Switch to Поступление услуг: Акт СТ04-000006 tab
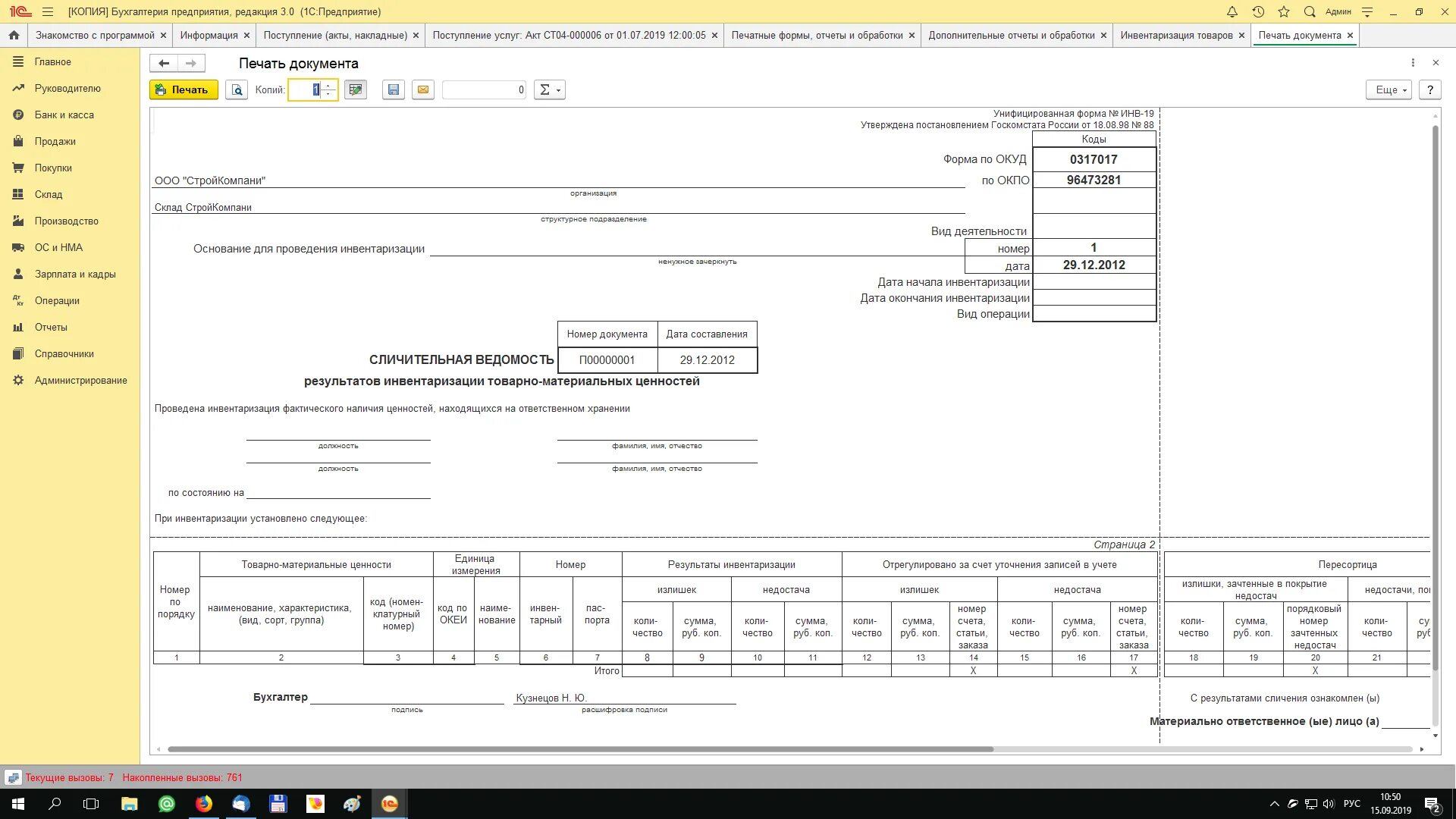 coord(569,35)
